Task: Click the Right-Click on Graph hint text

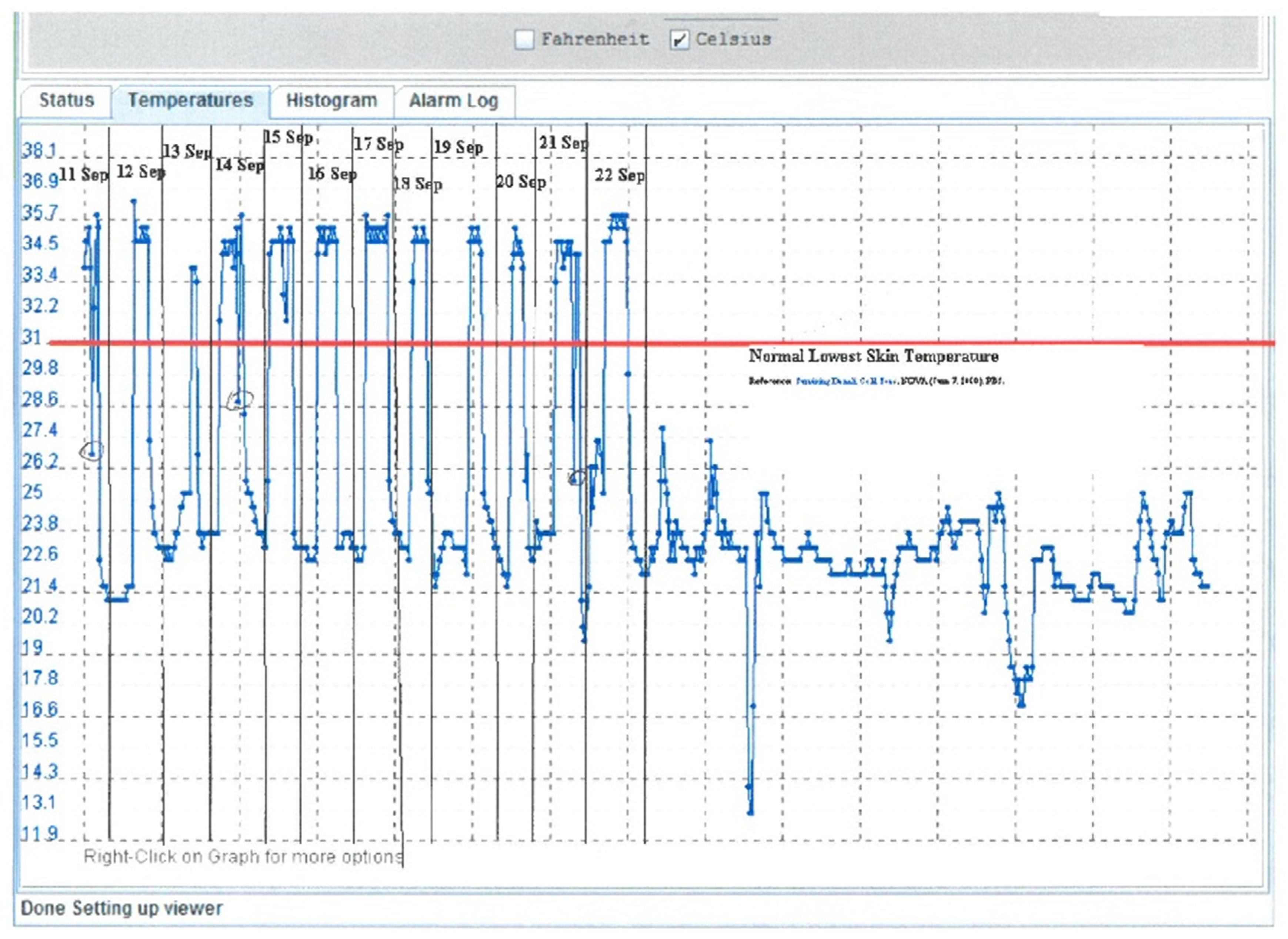Action: (x=243, y=856)
